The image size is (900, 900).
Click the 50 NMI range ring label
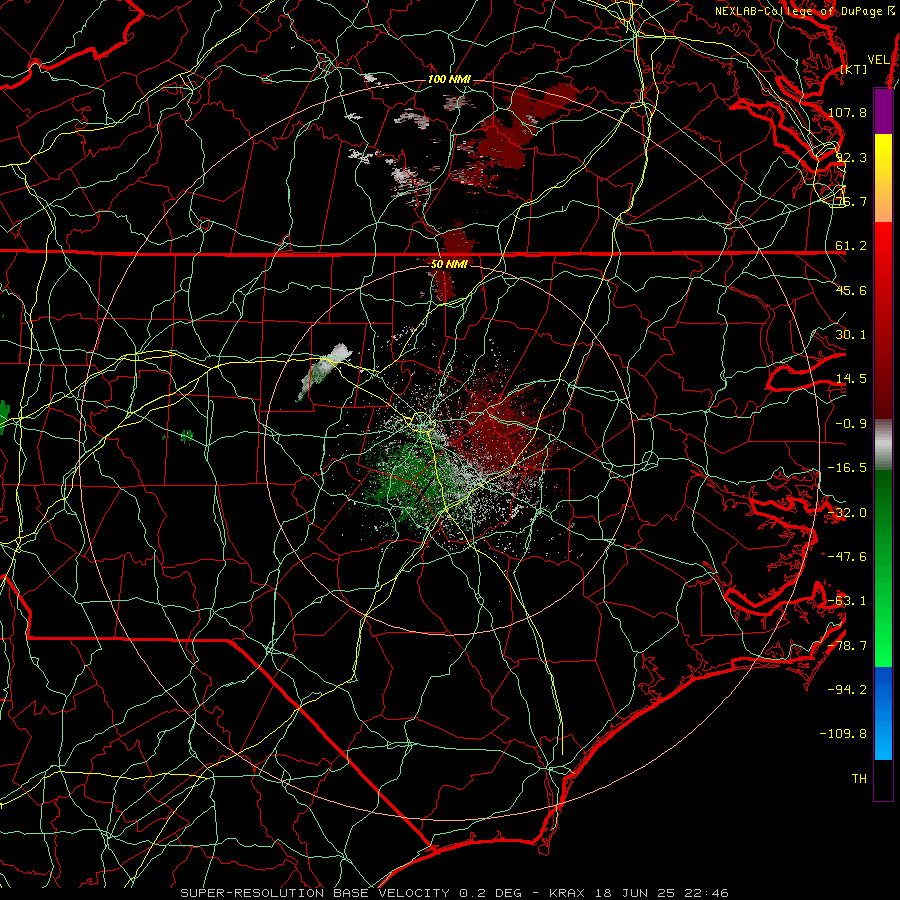point(449,264)
